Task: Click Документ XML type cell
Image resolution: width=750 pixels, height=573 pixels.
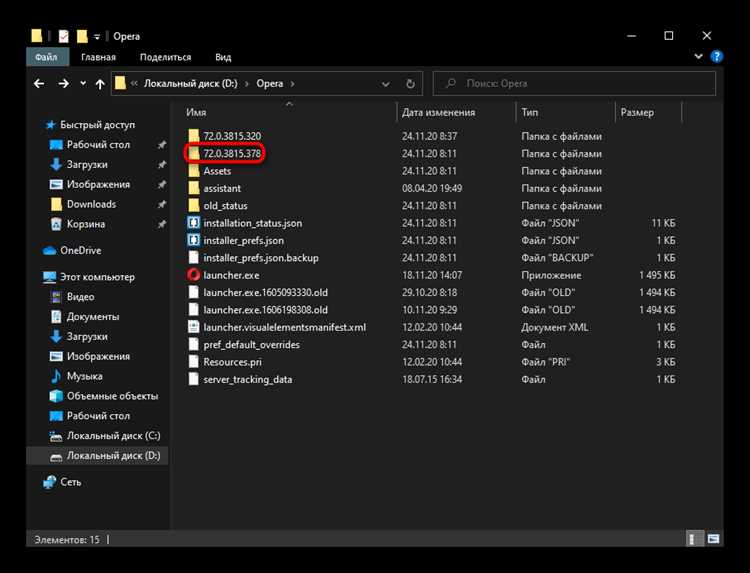Action: [x=555, y=327]
